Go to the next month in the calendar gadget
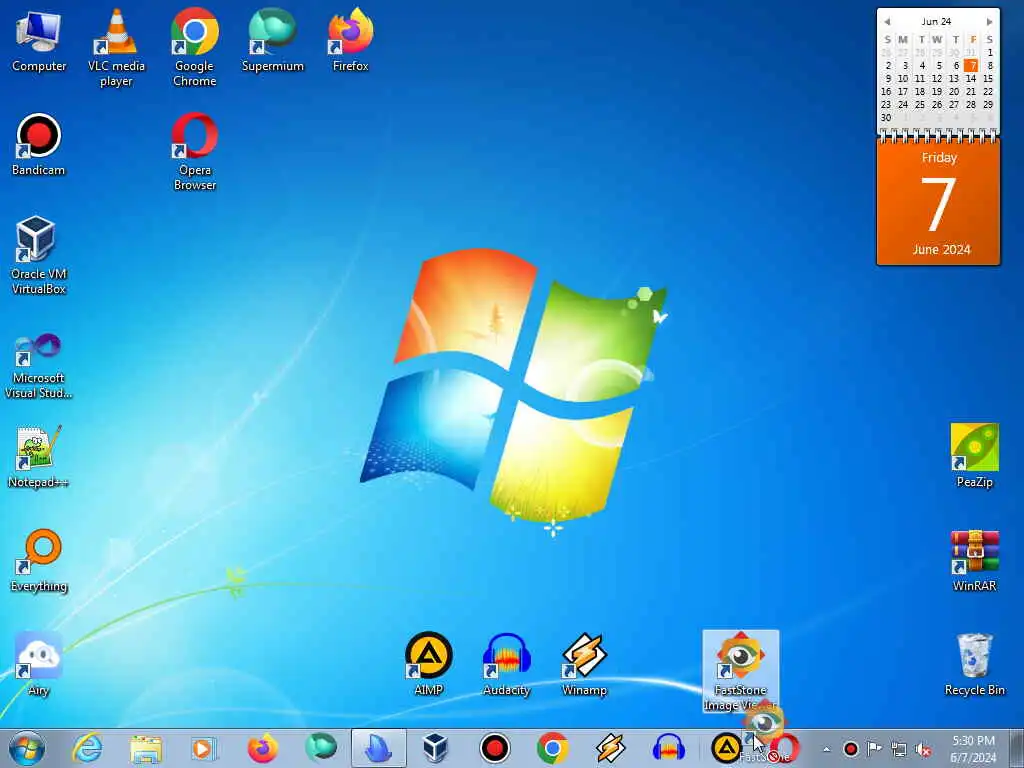The image size is (1024, 768). (x=989, y=22)
